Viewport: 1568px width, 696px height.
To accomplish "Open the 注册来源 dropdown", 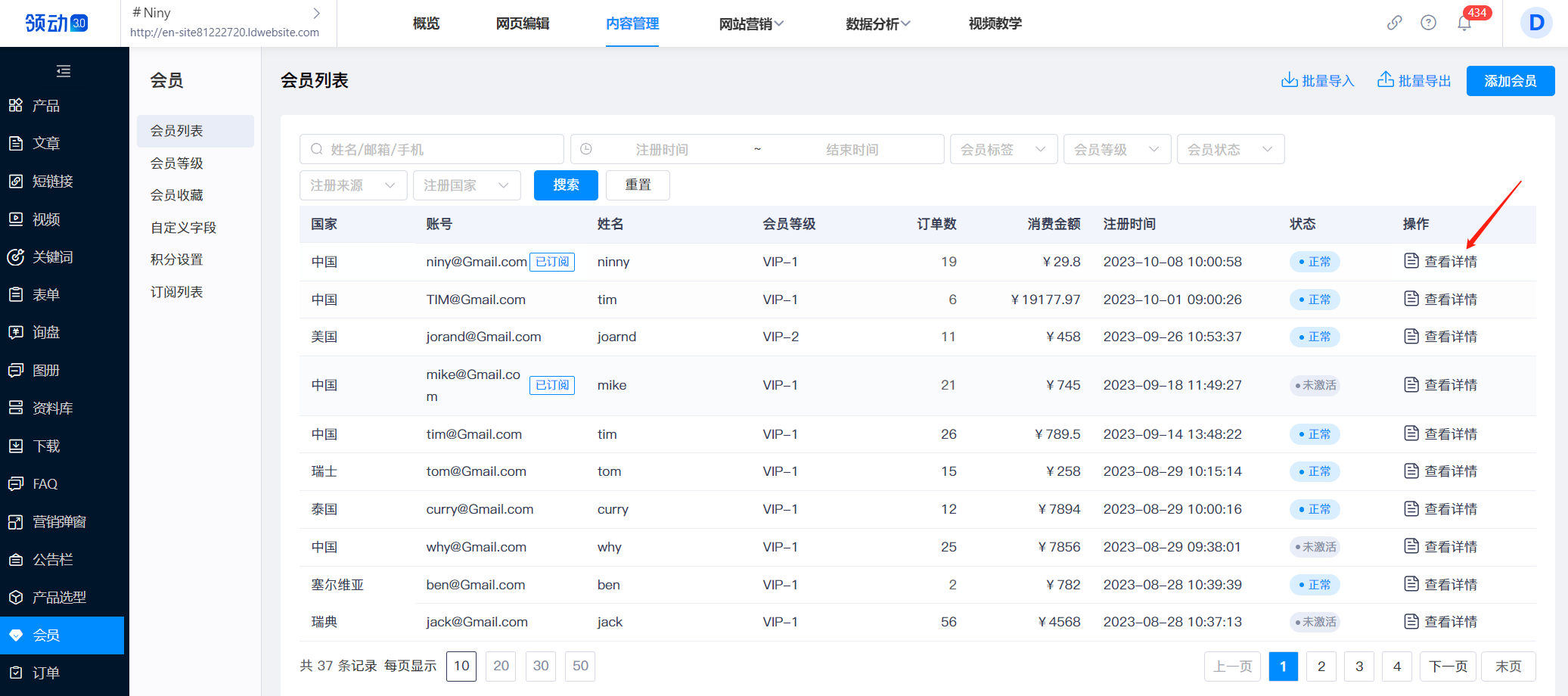I will click(x=352, y=185).
